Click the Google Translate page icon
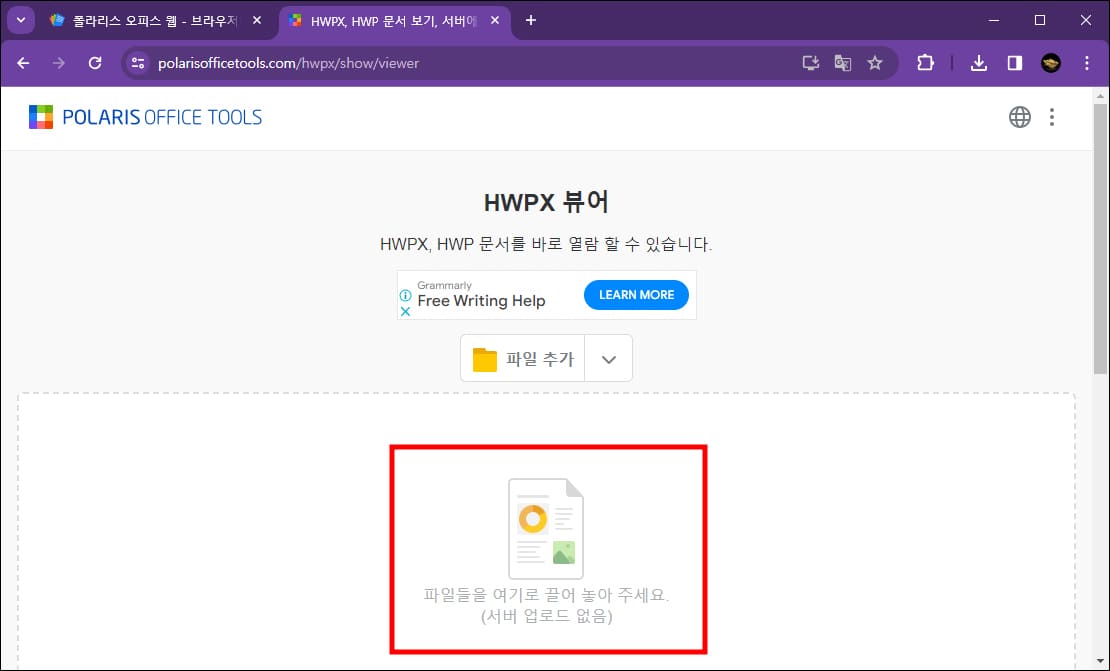The width and height of the screenshot is (1110, 671). point(843,62)
